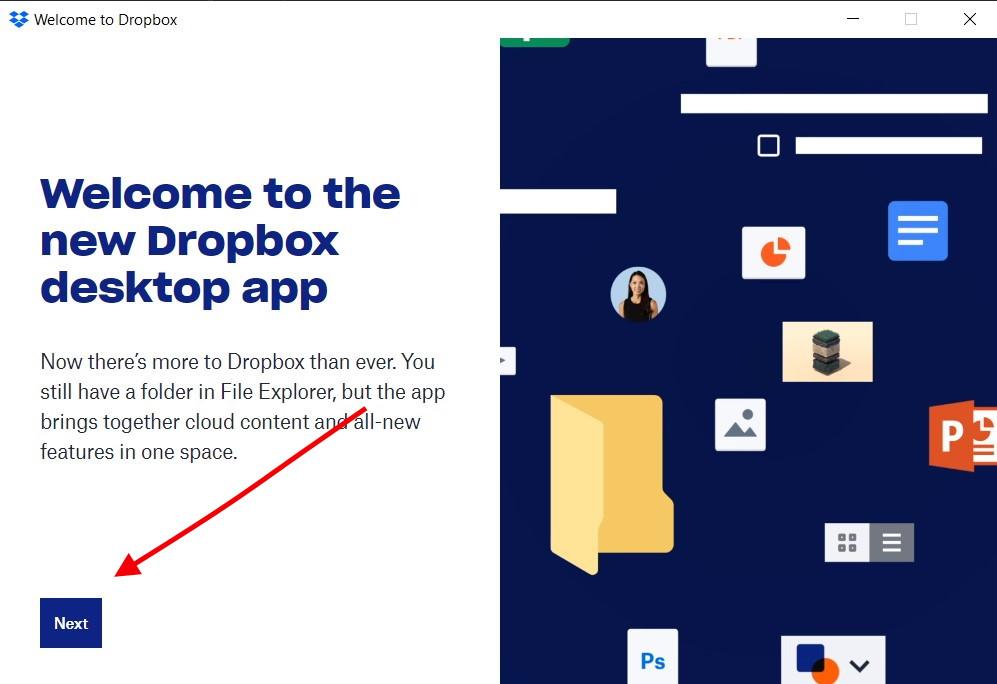Click the Photoshop Ps file icon
The image size is (997, 684).
[x=652, y=657]
